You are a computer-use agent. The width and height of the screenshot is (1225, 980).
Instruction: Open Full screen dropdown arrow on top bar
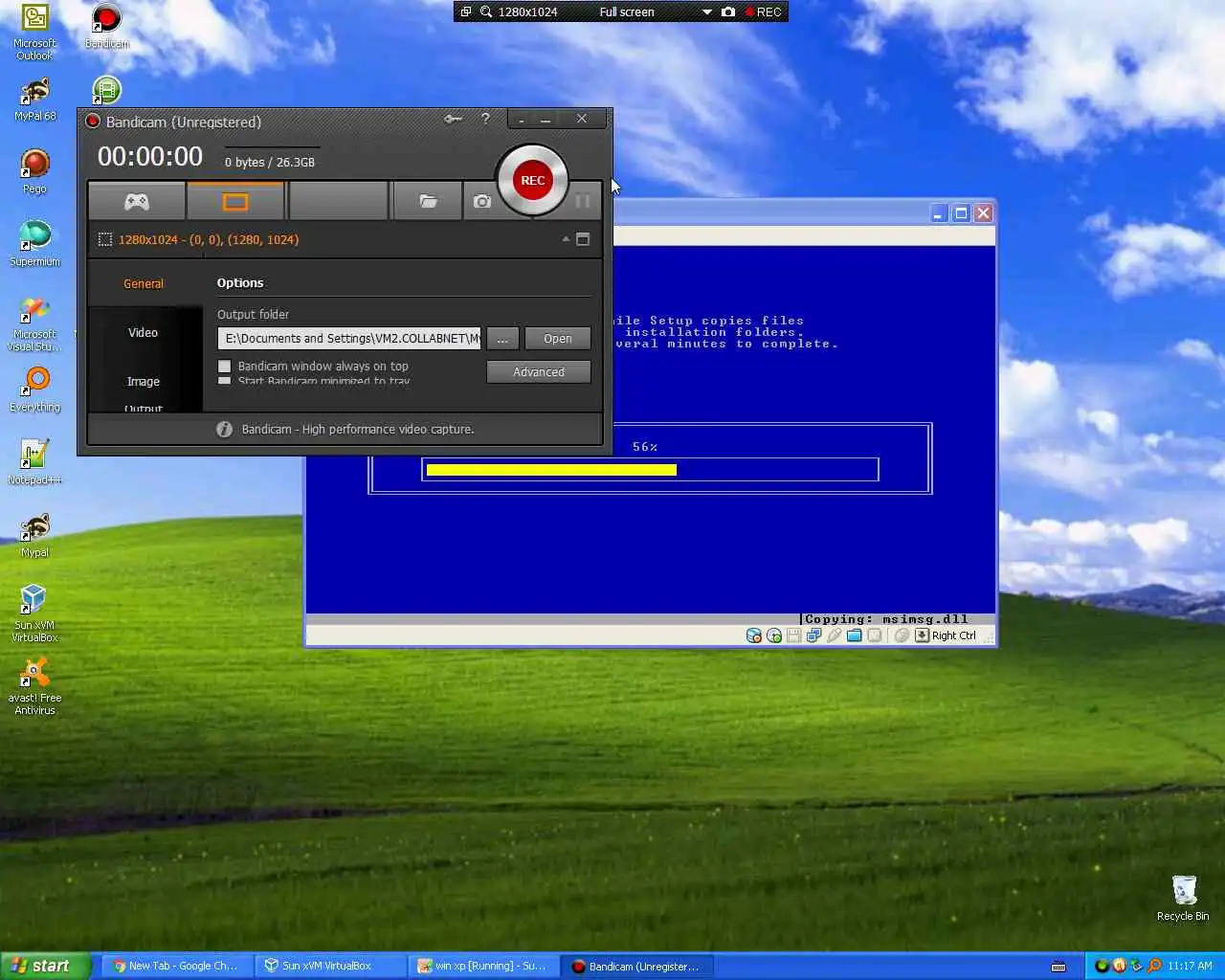707,12
